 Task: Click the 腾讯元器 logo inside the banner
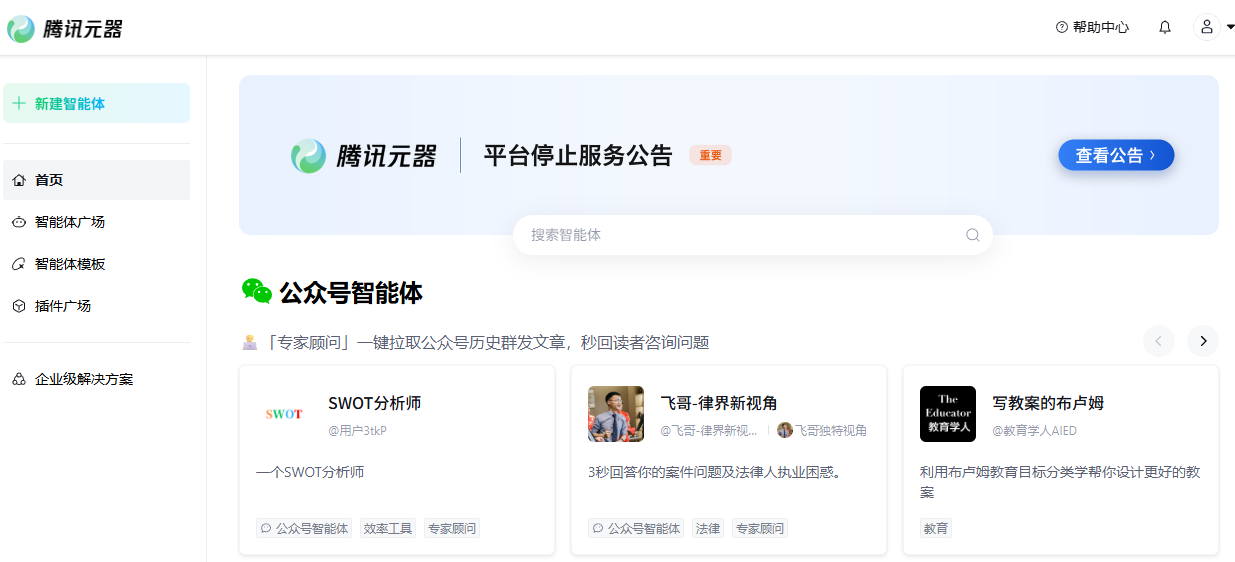[364, 156]
